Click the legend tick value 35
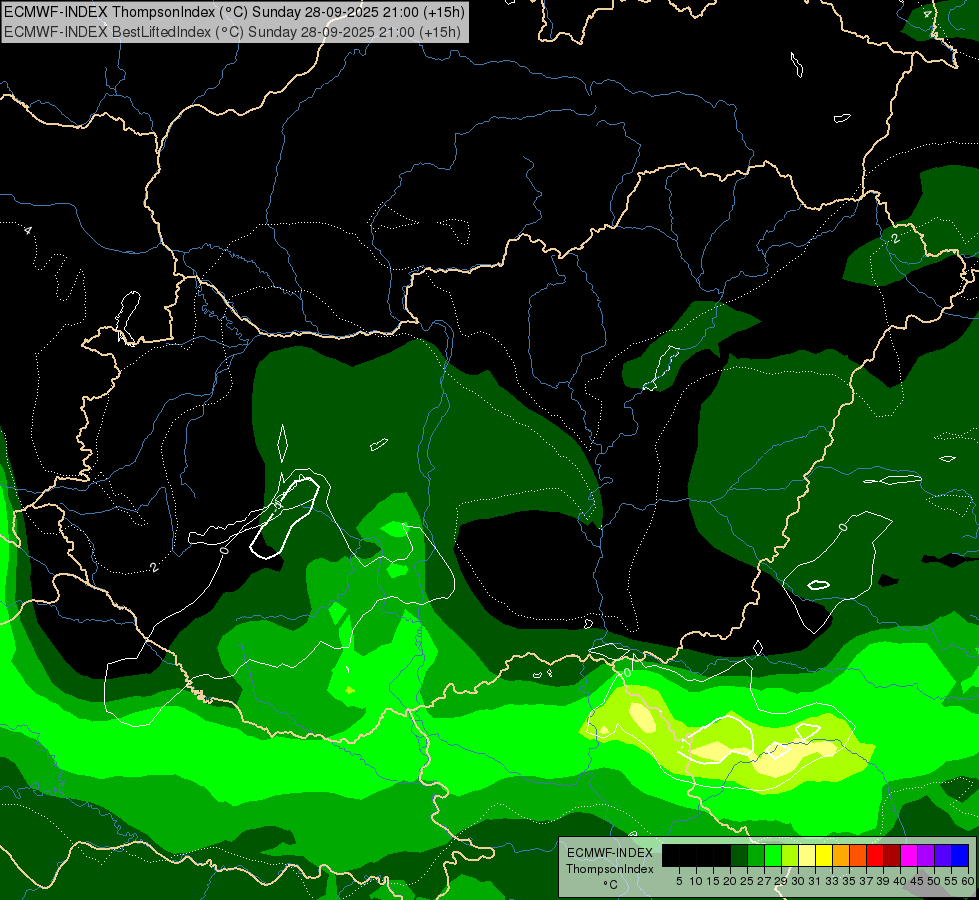The image size is (979, 900). [x=849, y=881]
